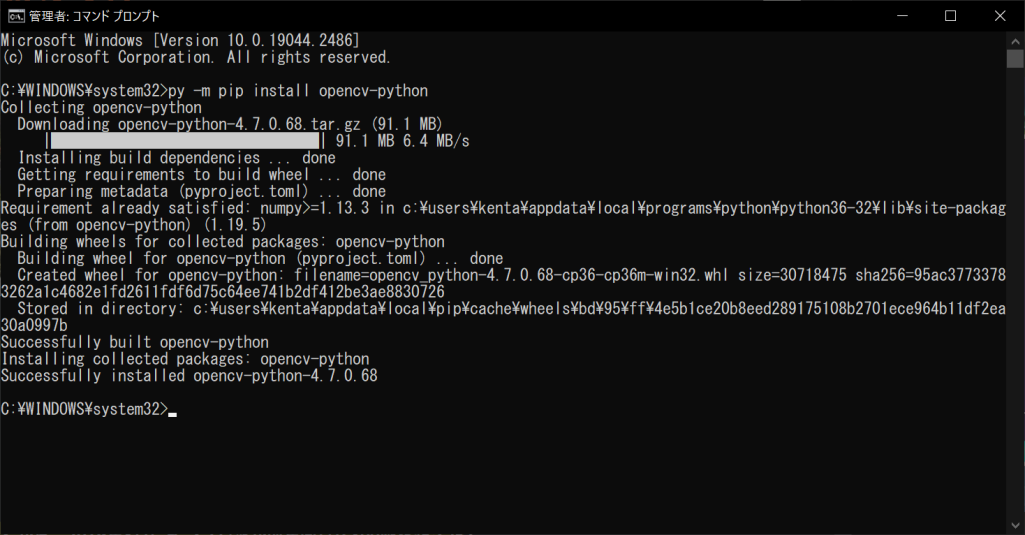1025x535 pixels.
Task: Click the vertical scrollbar thumb
Action: tap(1015, 58)
